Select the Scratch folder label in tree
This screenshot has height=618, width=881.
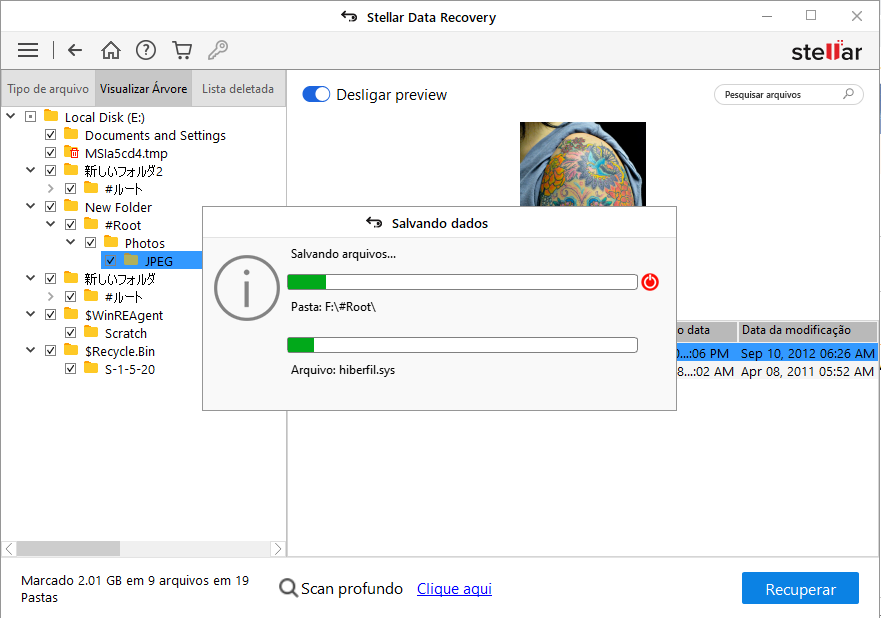coord(126,333)
